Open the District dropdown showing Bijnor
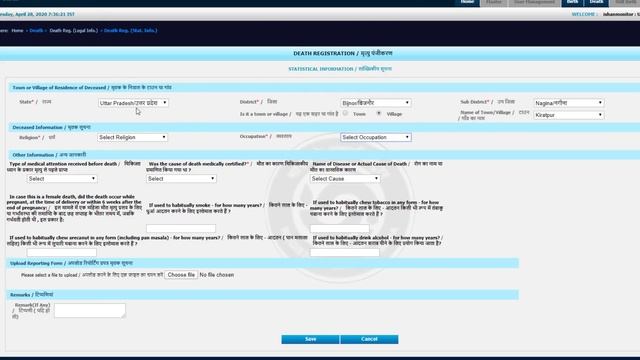The height and width of the screenshot is (360, 640). [376, 103]
